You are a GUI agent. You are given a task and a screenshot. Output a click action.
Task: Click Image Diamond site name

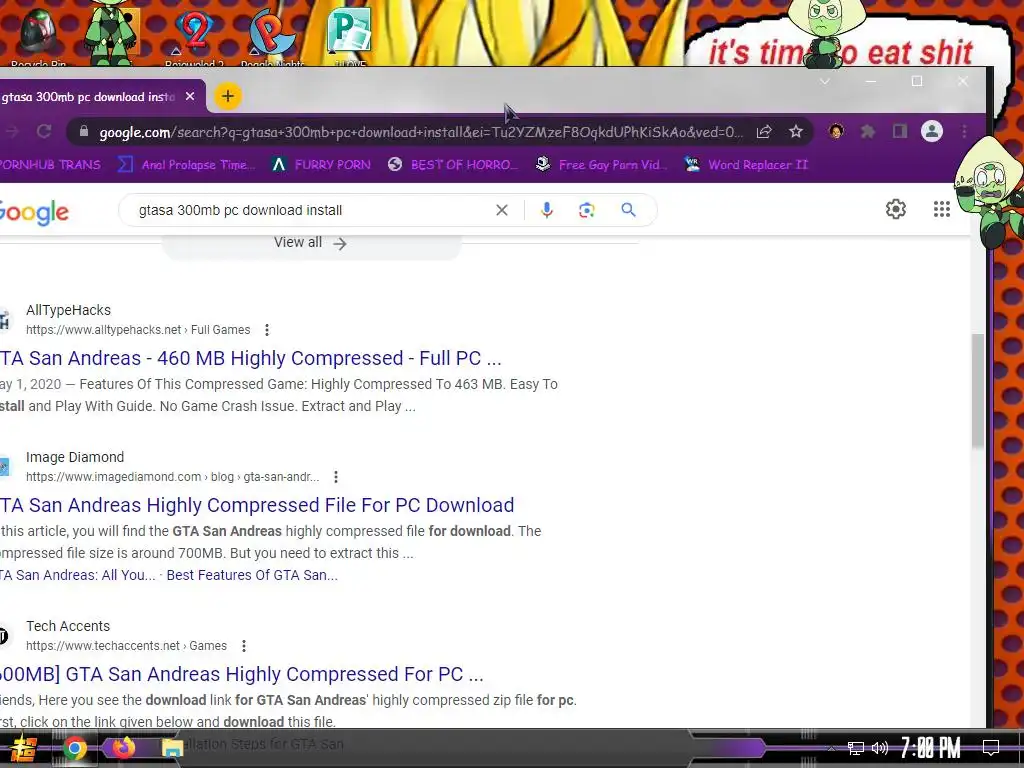click(75, 457)
